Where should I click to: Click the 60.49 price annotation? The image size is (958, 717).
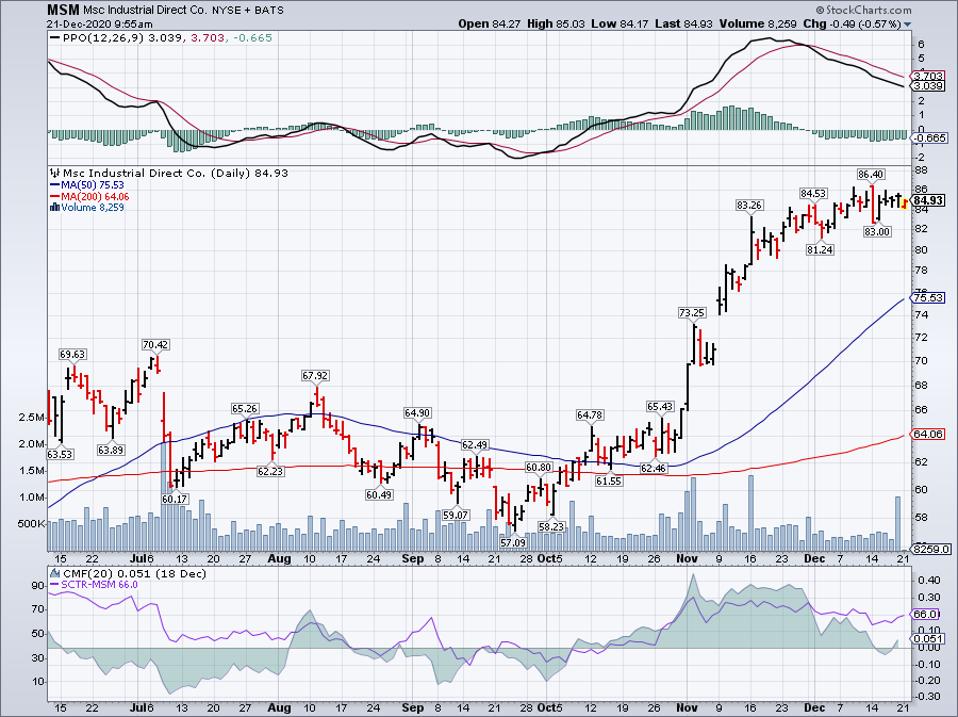click(379, 495)
